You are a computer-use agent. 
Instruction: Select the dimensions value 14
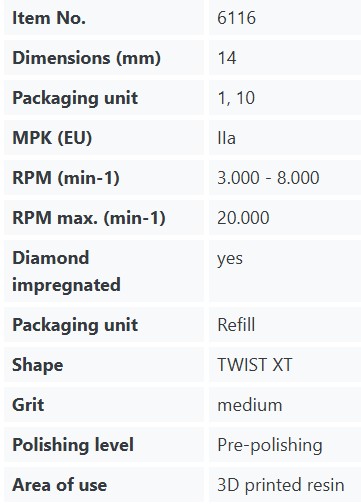(227, 58)
